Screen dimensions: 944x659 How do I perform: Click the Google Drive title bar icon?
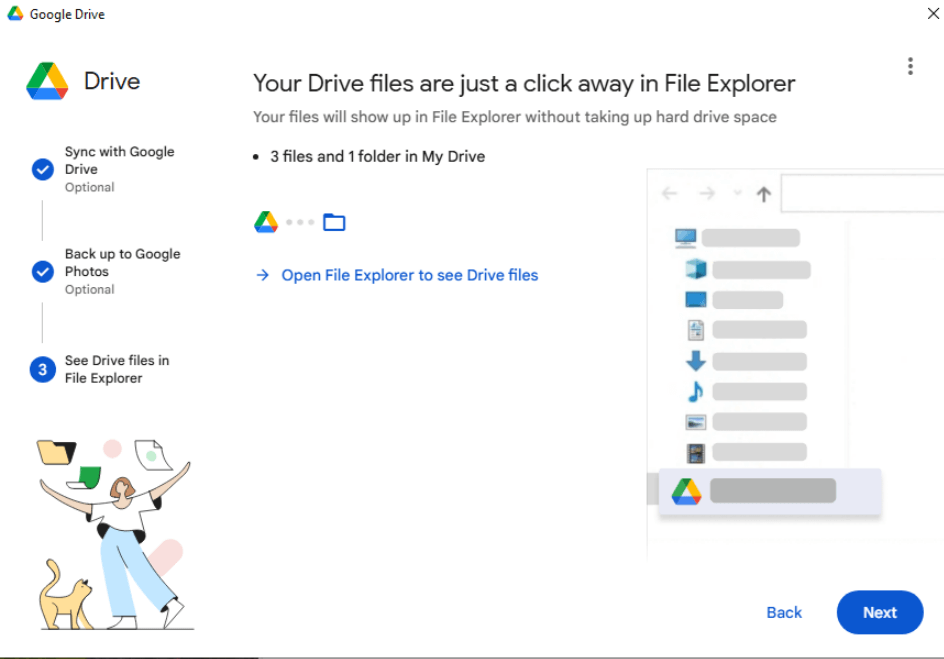15,14
